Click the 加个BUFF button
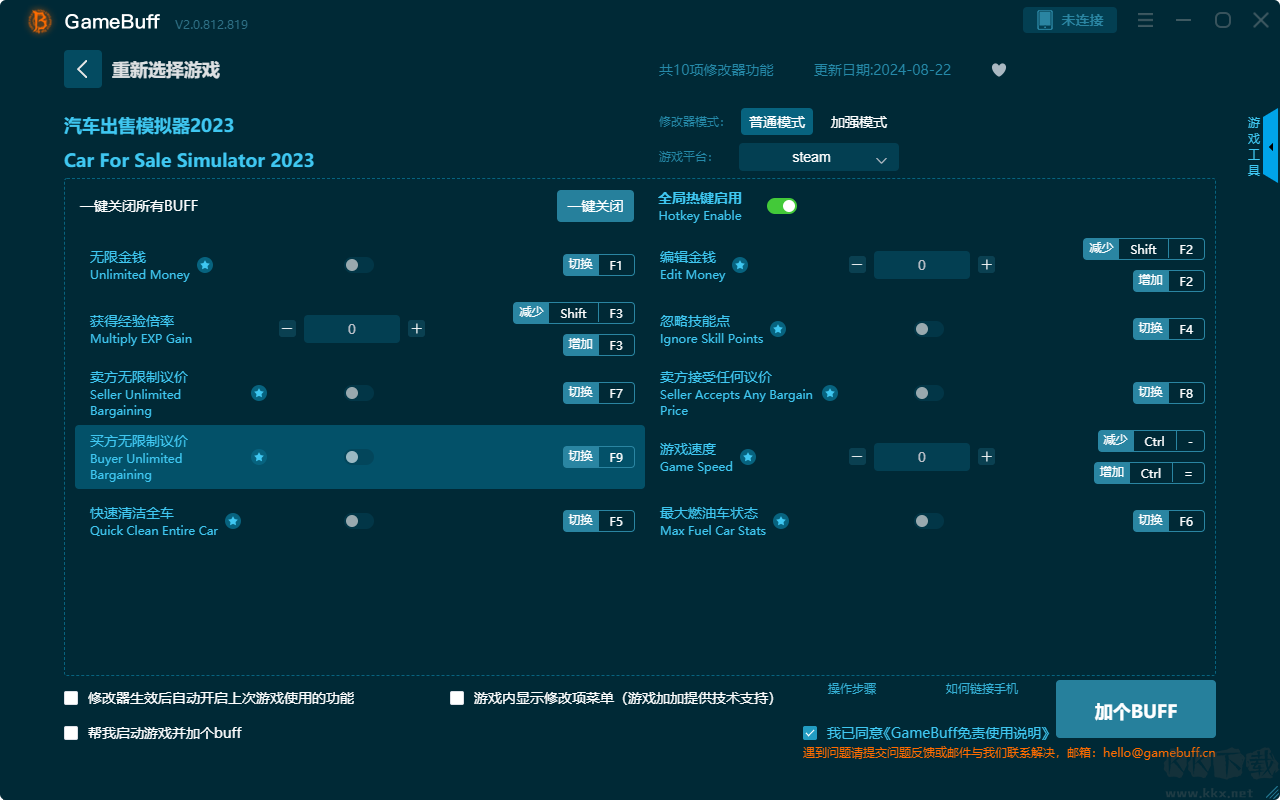This screenshot has width=1280, height=800. click(x=1136, y=711)
